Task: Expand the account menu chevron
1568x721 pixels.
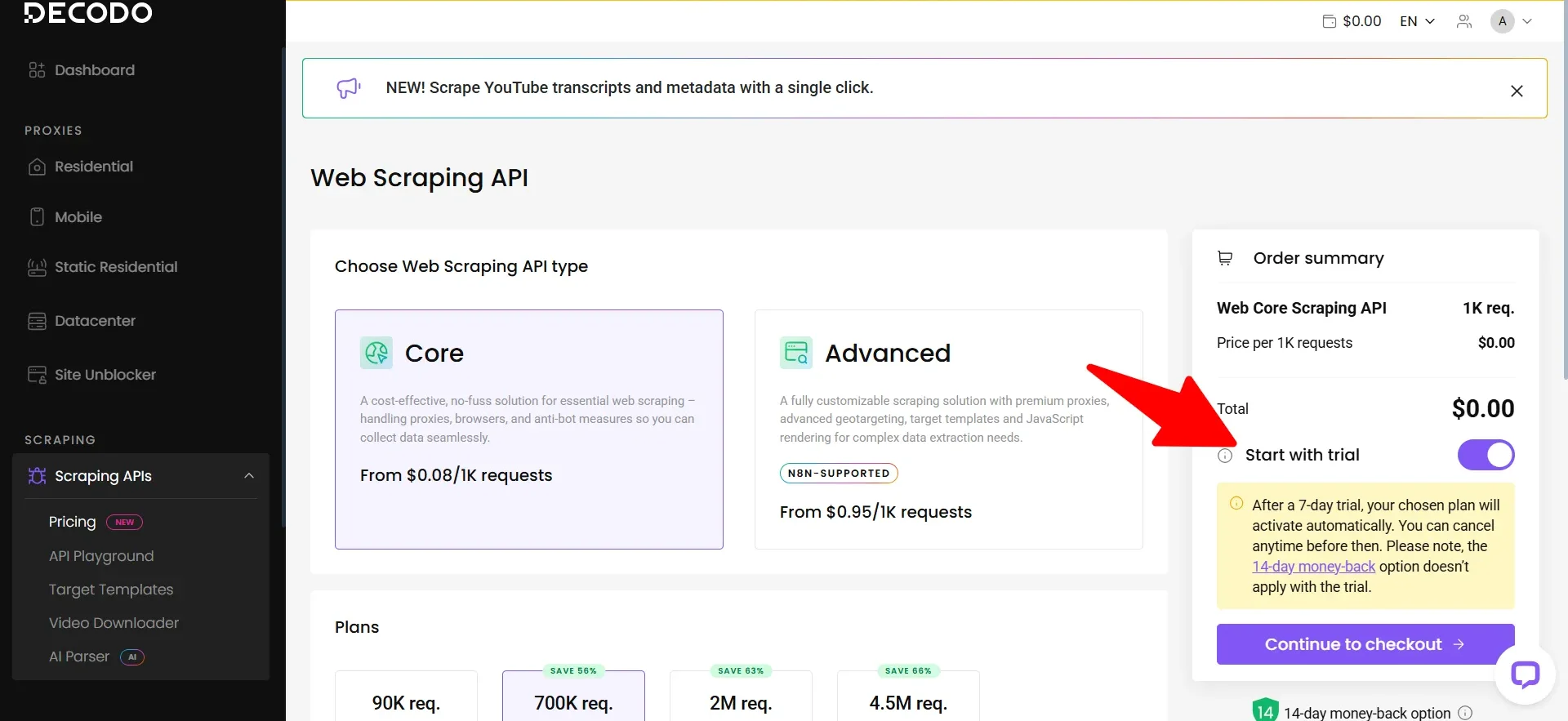Action: (x=1527, y=21)
